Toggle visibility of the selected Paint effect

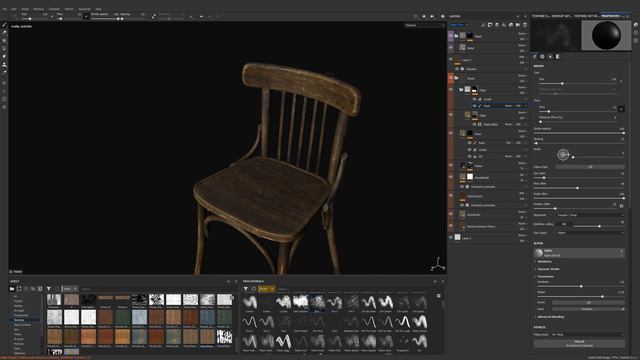pos(474,106)
